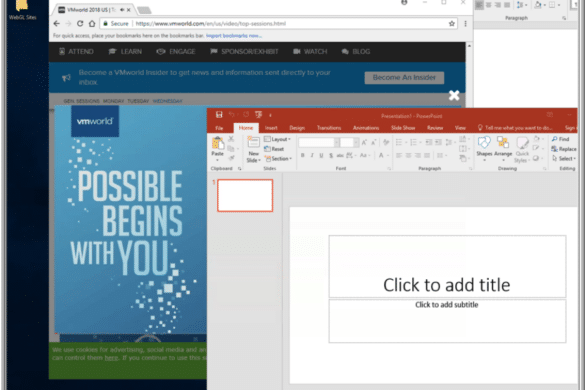This screenshot has height=390, width=585.
Task: Toggle Bold in PowerPoint's Font group
Action: coord(303,155)
